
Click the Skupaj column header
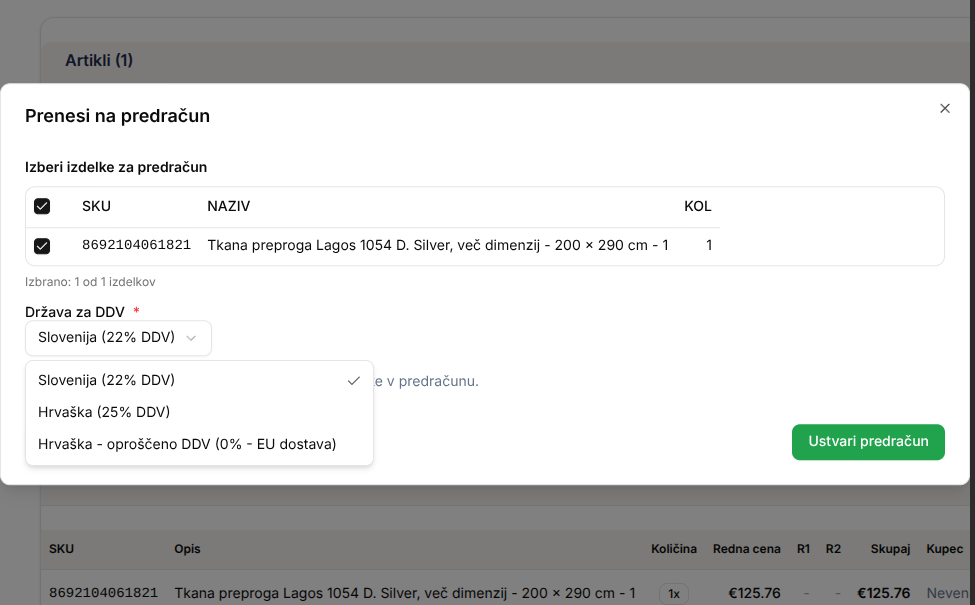pyautogui.click(x=889, y=549)
